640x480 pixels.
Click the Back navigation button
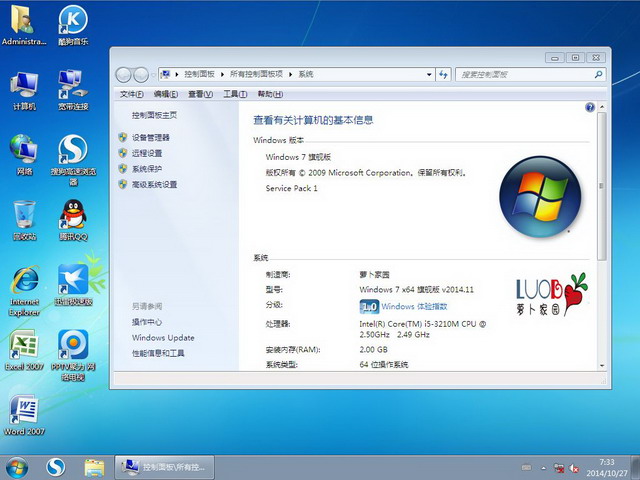click(123, 75)
